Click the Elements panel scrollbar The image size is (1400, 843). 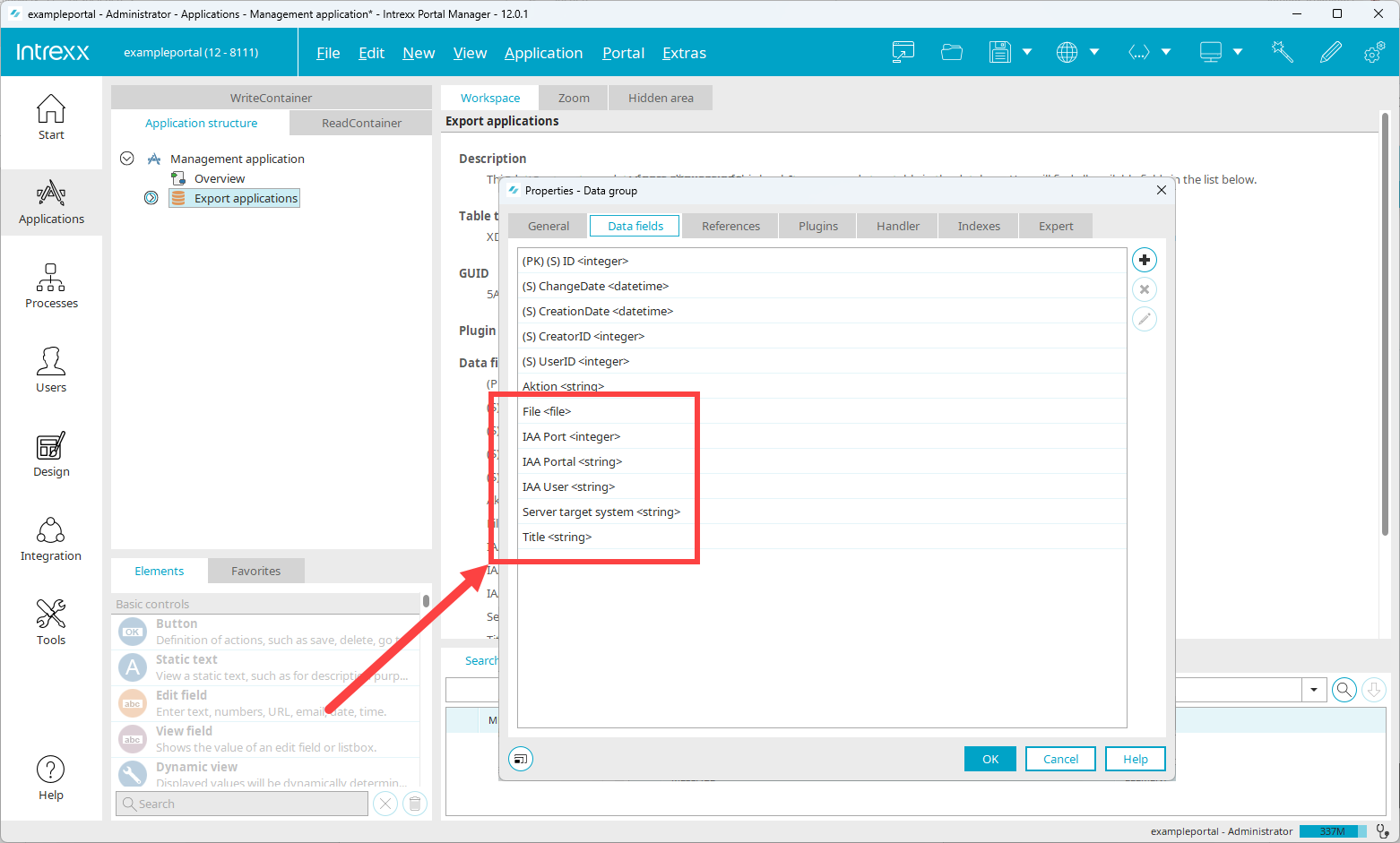click(x=426, y=601)
